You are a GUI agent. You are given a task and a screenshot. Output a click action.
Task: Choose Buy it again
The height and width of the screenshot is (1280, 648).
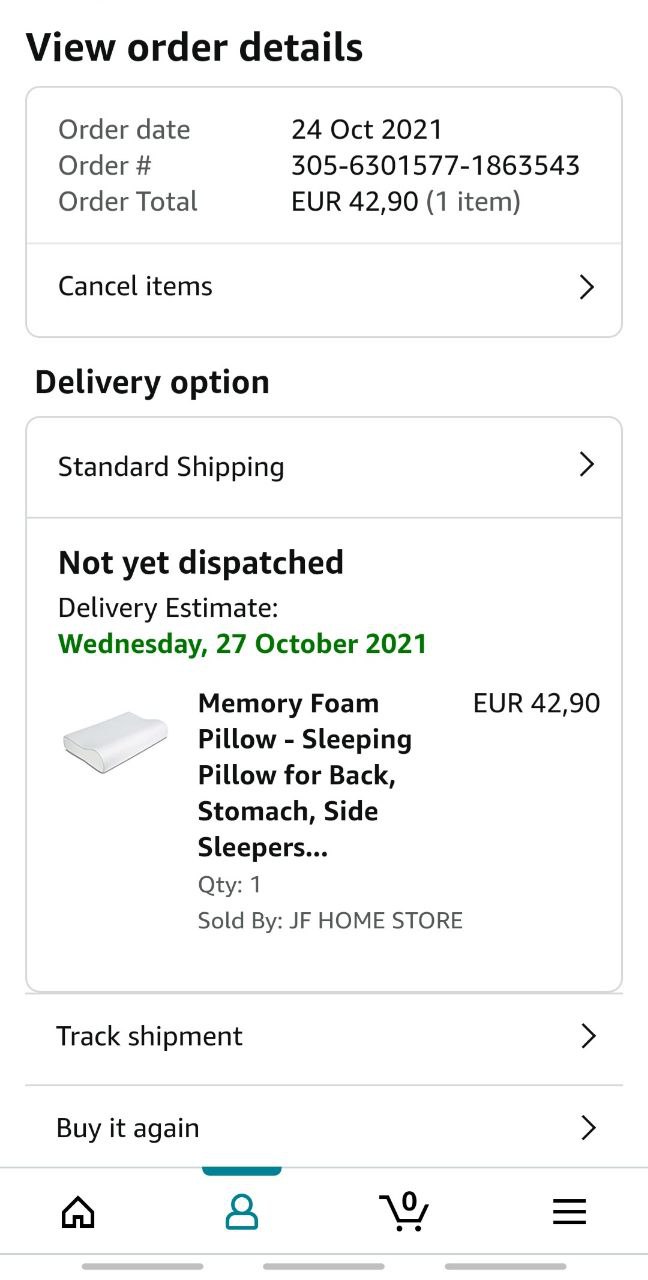pyautogui.click(x=128, y=1128)
